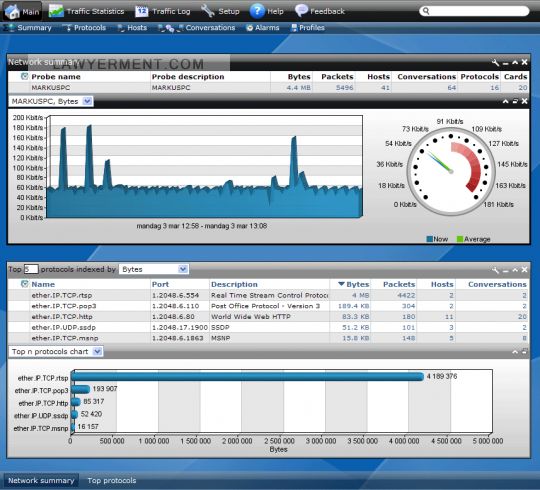Sort by Probe description column header
540x490 pixels.
point(188,76)
